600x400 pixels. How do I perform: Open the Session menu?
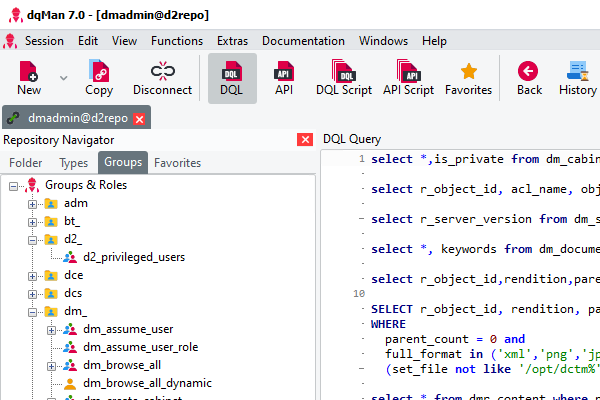tap(44, 41)
